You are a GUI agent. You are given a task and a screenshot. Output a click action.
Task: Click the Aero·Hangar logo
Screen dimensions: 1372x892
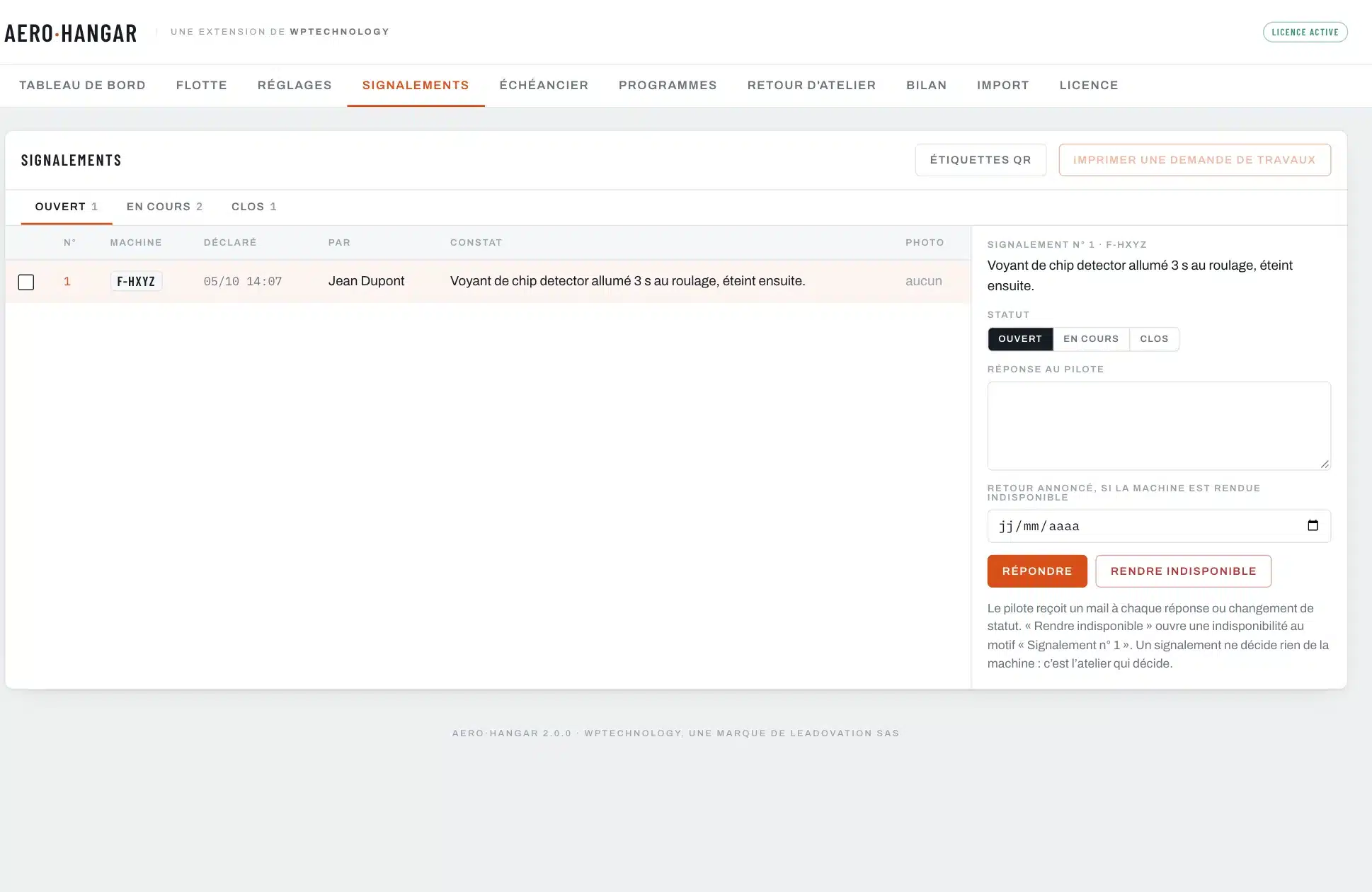click(71, 33)
